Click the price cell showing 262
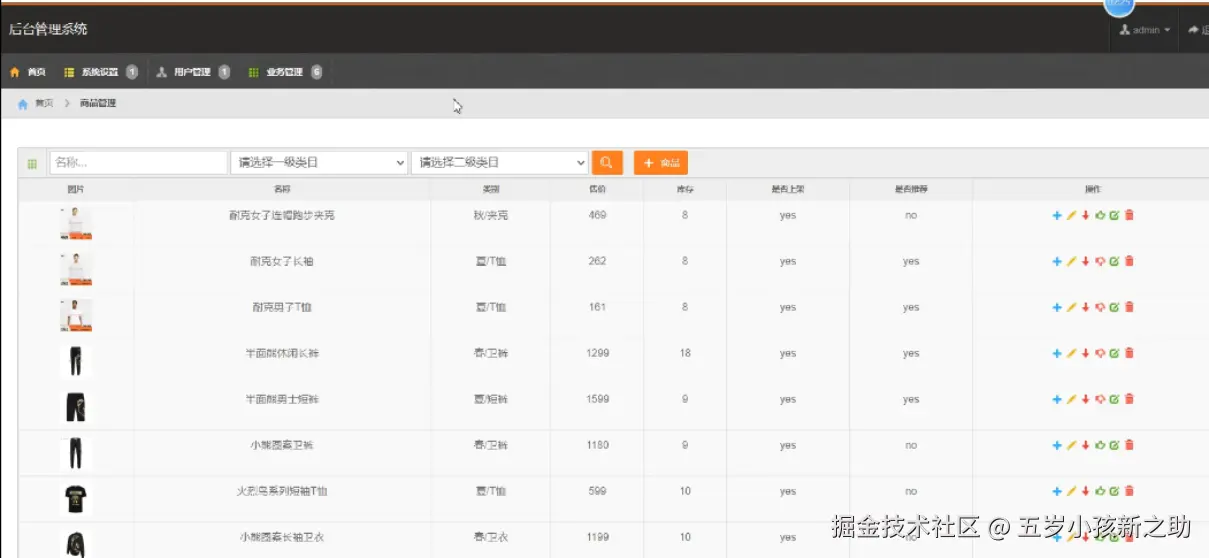The height and width of the screenshot is (558, 1209). [x=597, y=261]
